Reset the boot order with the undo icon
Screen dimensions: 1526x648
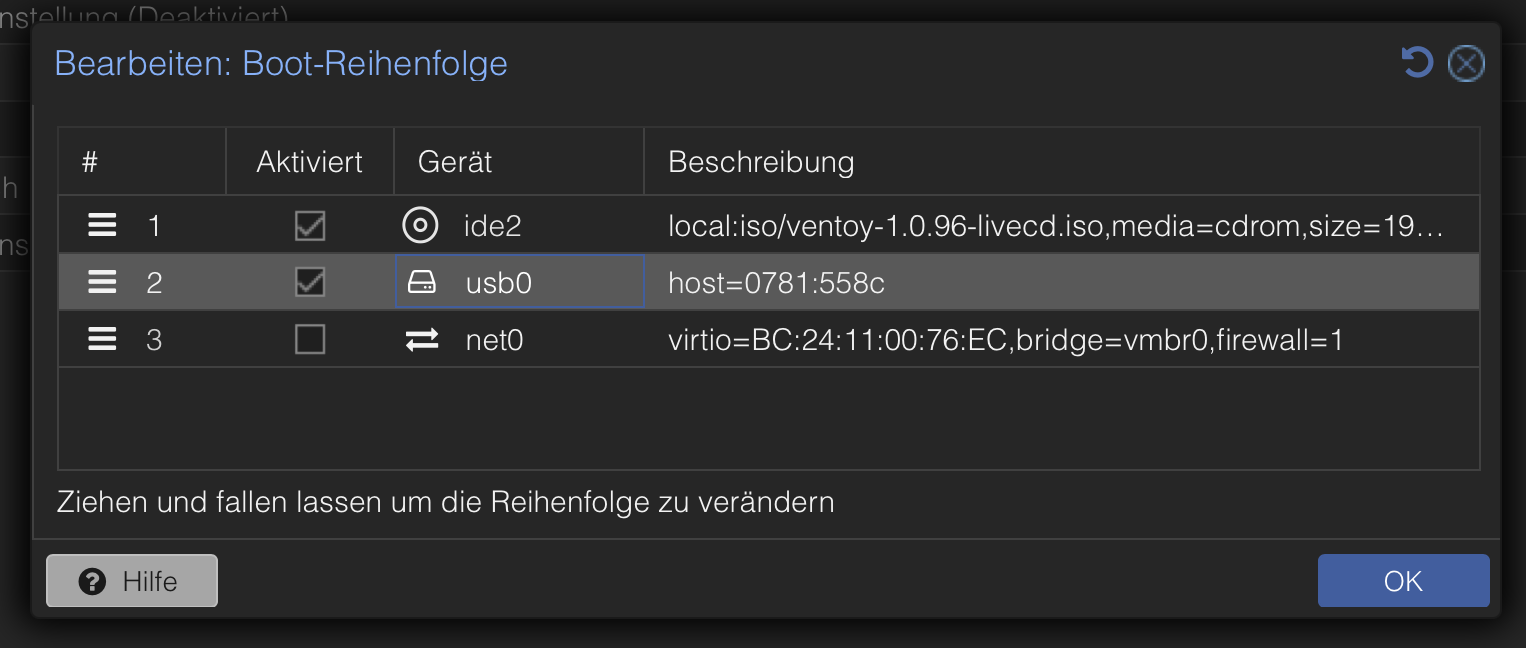tap(1416, 64)
